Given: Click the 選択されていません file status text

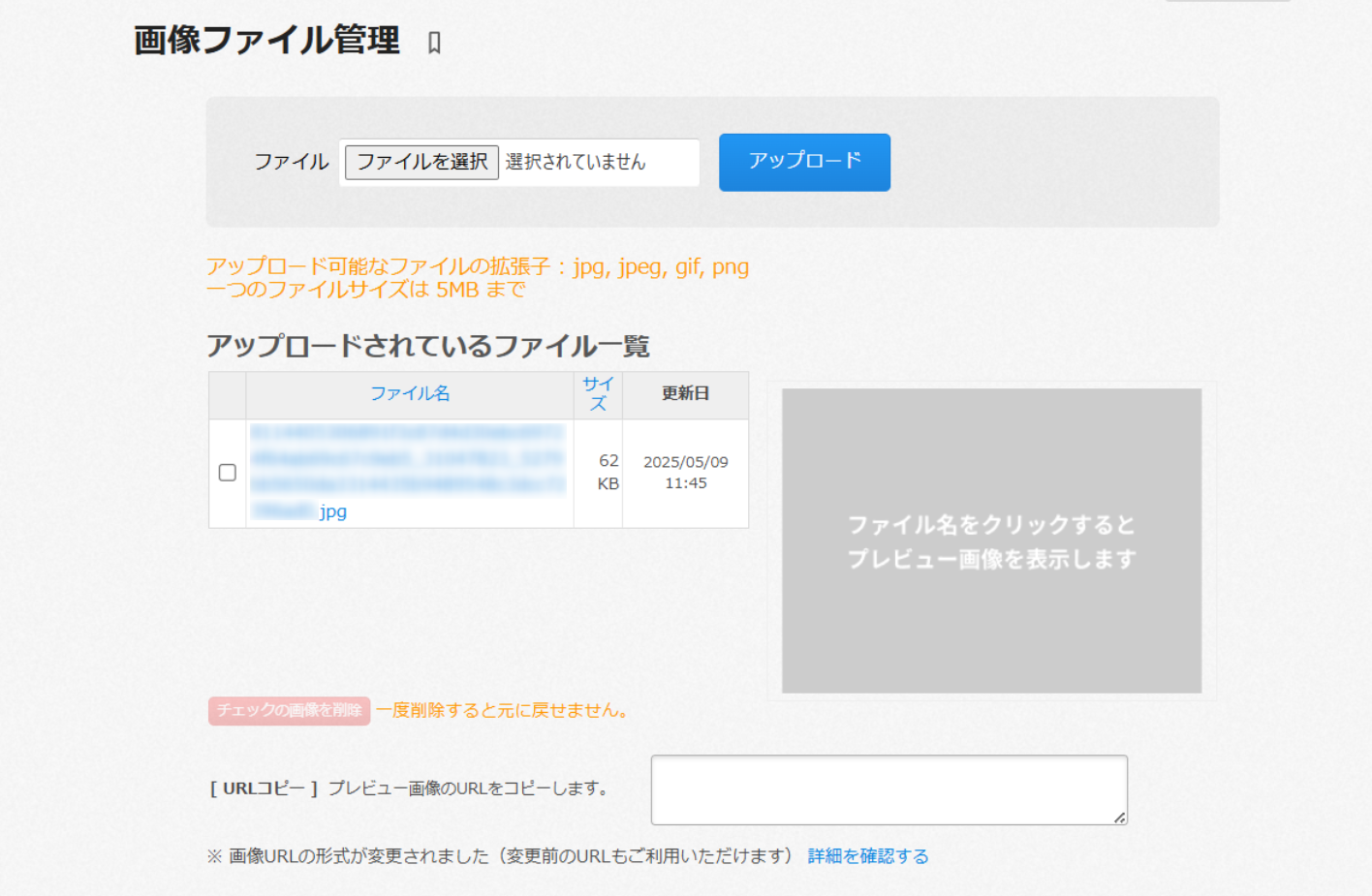Looking at the screenshot, I should point(576,162).
